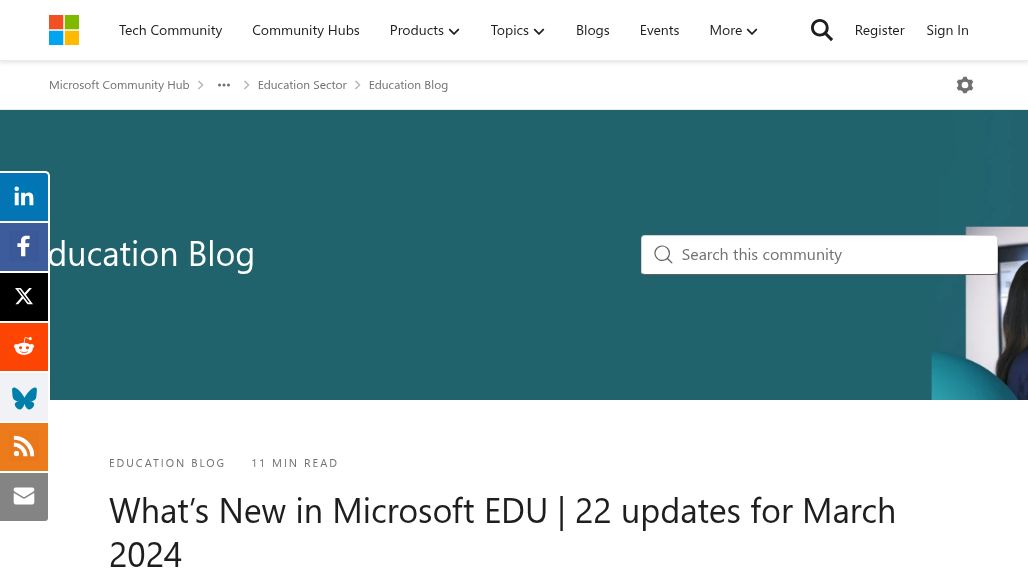Image resolution: width=1028 pixels, height=578 pixels.
Task: Open the Blogs menu item
Action: (x=592, y=30)
